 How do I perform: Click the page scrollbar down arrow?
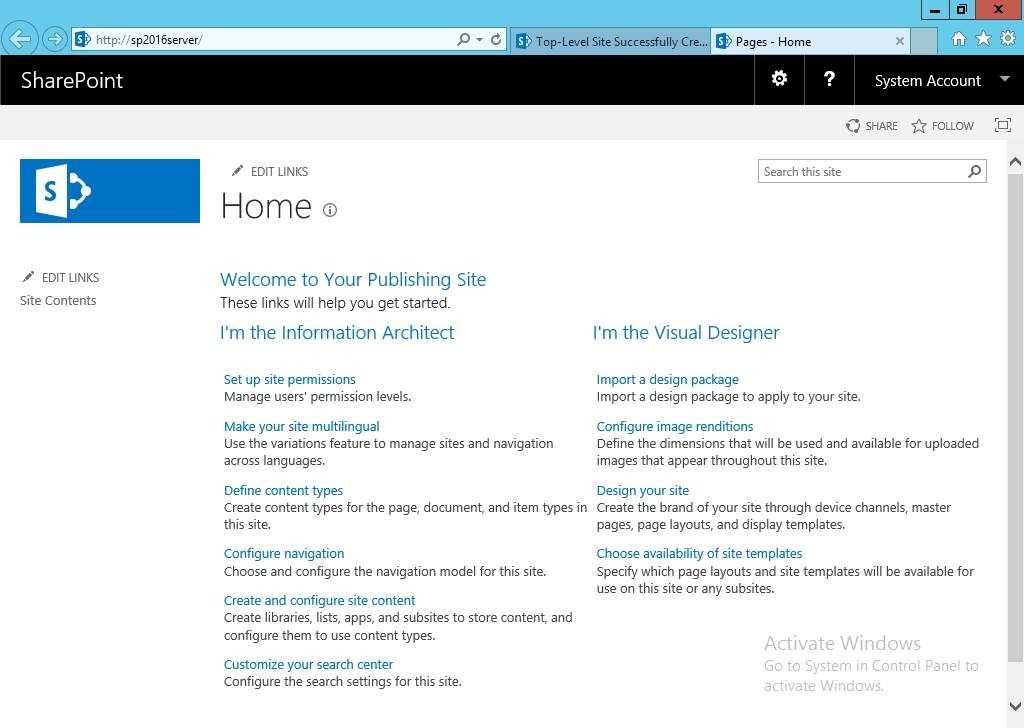[x=1015, y=706]
